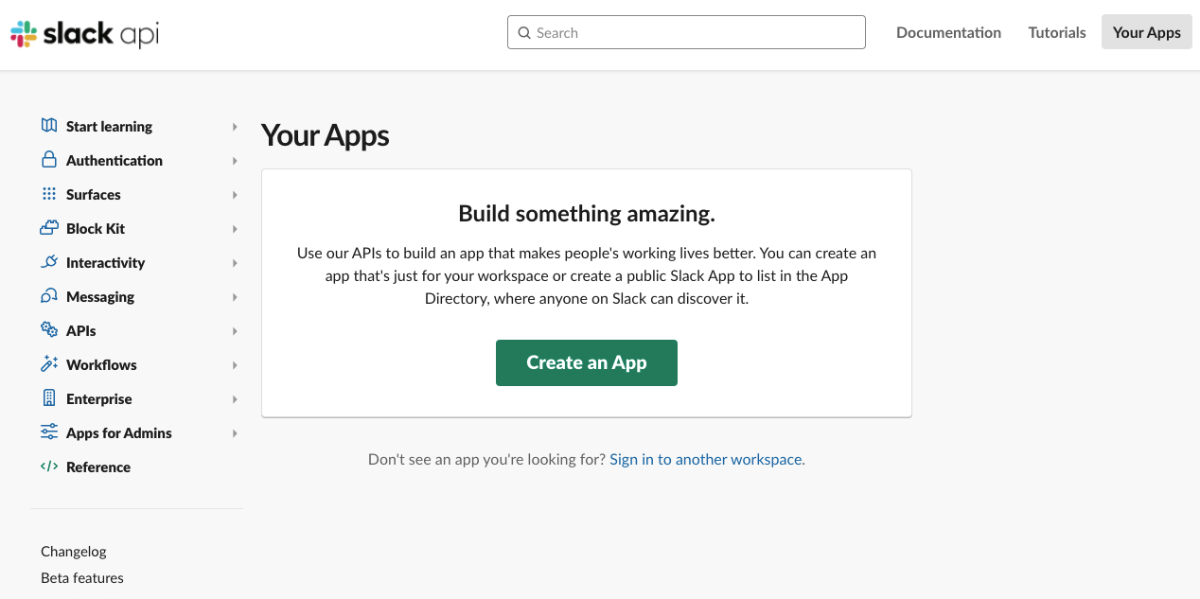Open the Workflows sidebar item
1200x599 pixels.
101,365
